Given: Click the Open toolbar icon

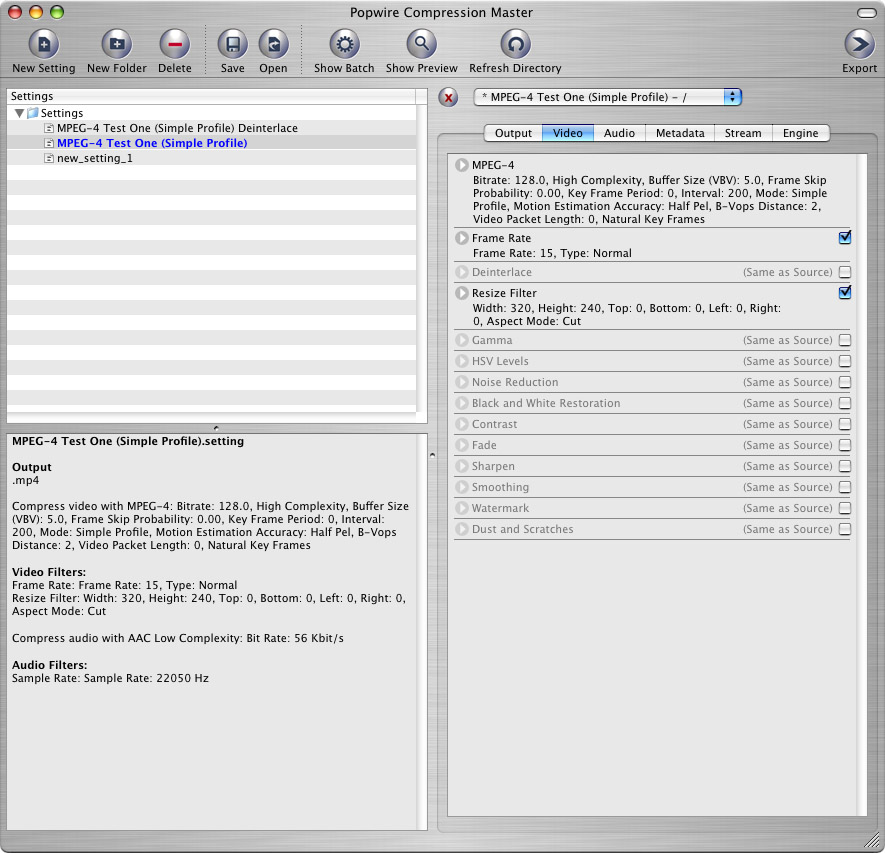Looking at the screenshot, I should [x=273, y=44].
